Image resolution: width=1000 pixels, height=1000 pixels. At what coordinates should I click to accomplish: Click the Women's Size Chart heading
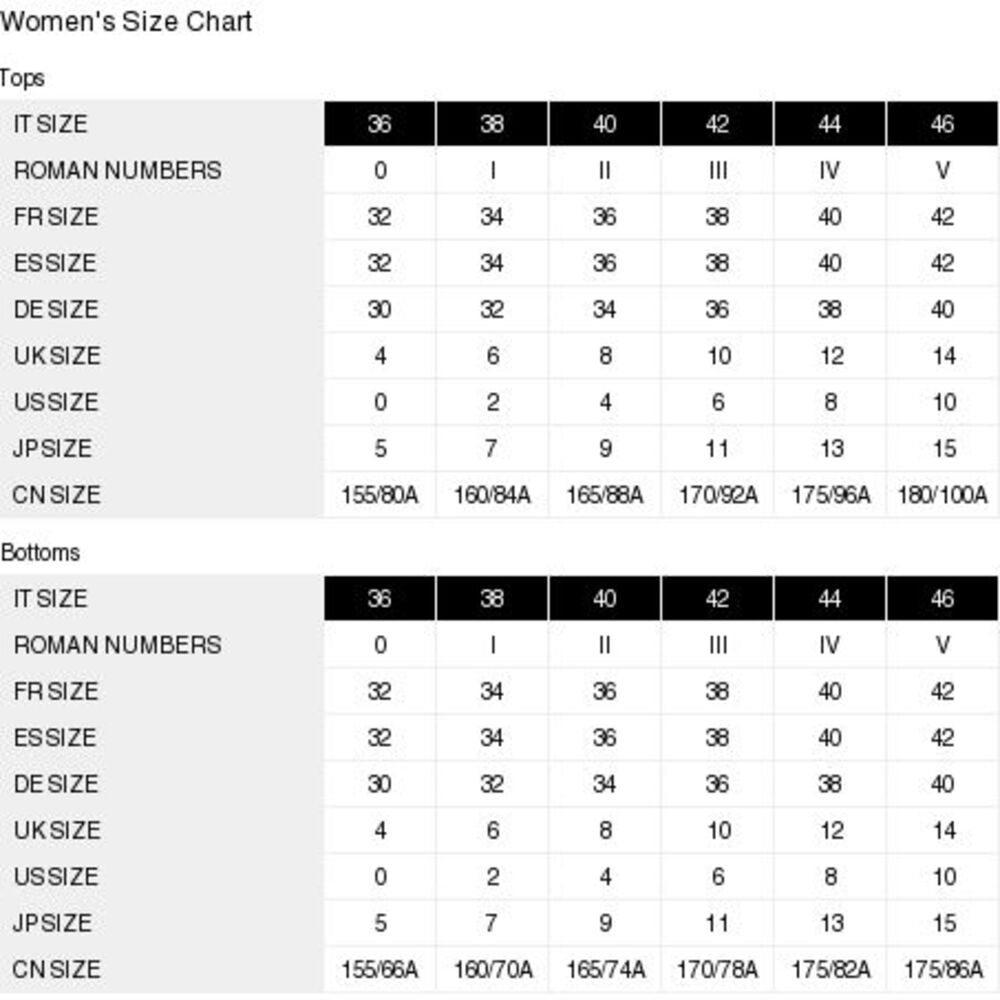(x=126, y=22)
